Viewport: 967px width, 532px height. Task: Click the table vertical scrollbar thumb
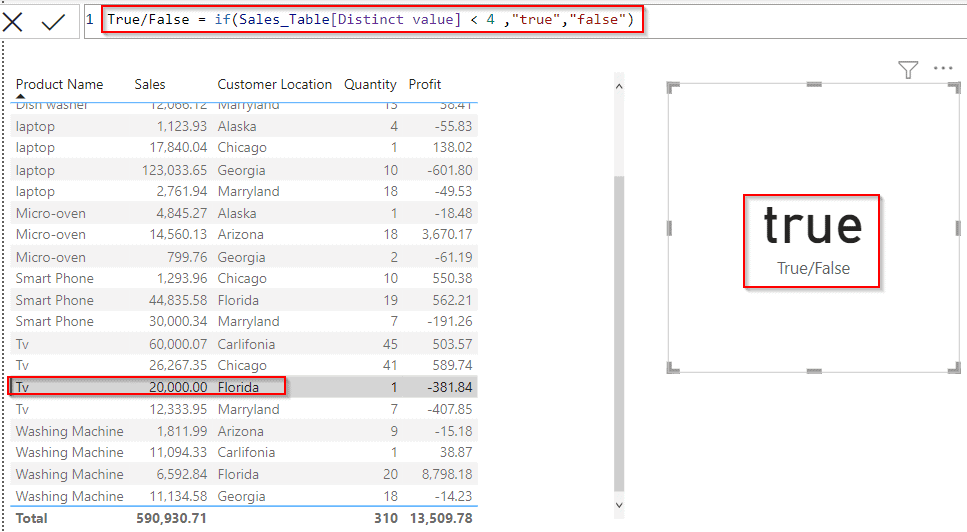(x=619, y=333)
